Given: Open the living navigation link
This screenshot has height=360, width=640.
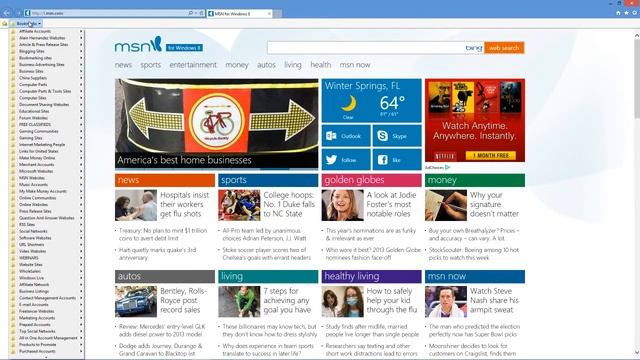Looking at the screenshot, I should tap(293, 65).
